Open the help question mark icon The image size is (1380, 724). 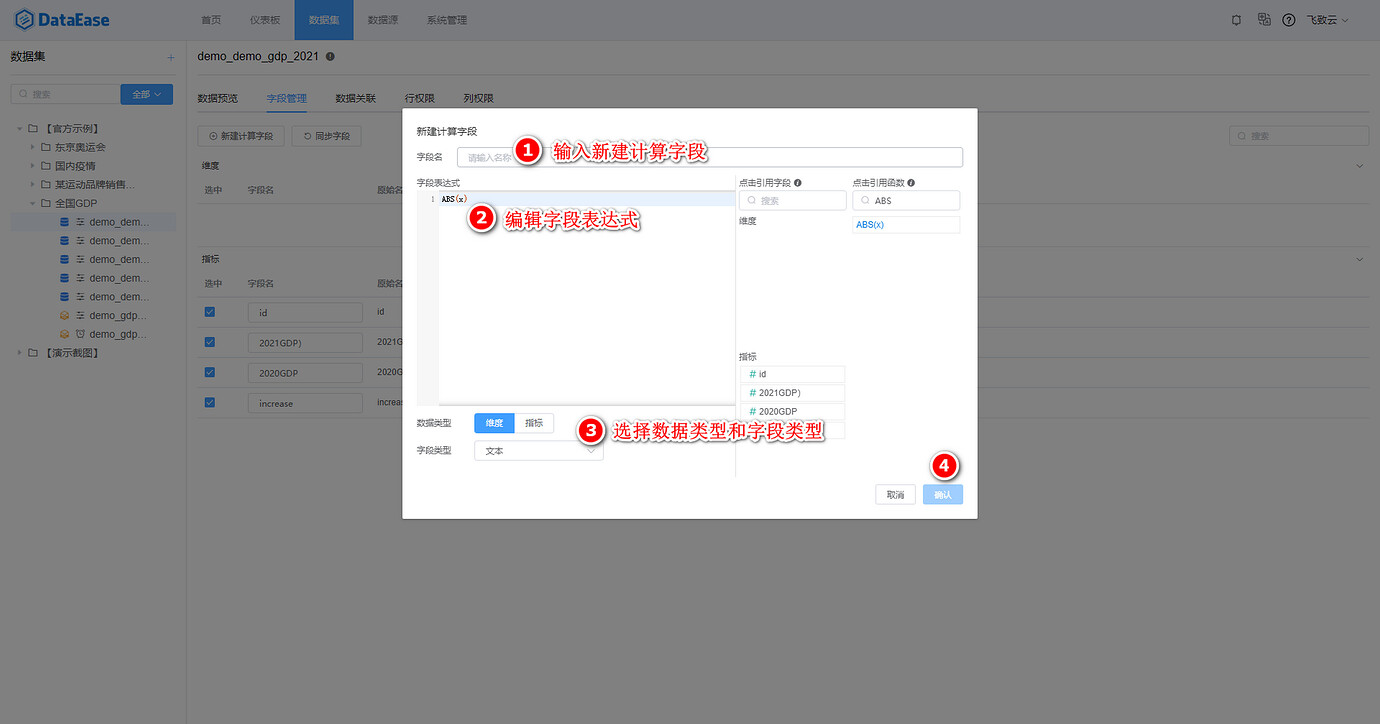pos(1288,19)
